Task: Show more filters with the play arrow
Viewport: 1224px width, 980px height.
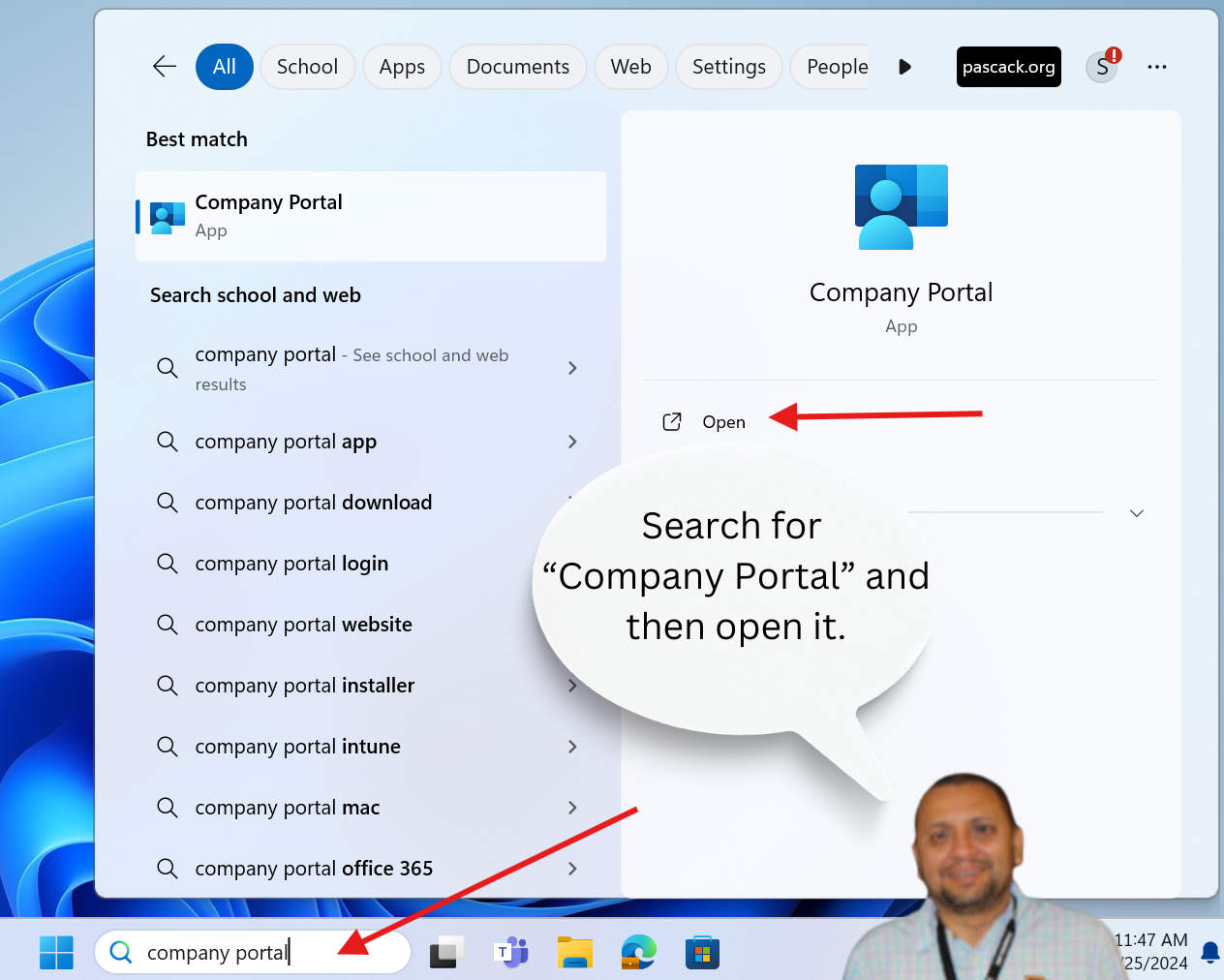Action: point(904,67)
